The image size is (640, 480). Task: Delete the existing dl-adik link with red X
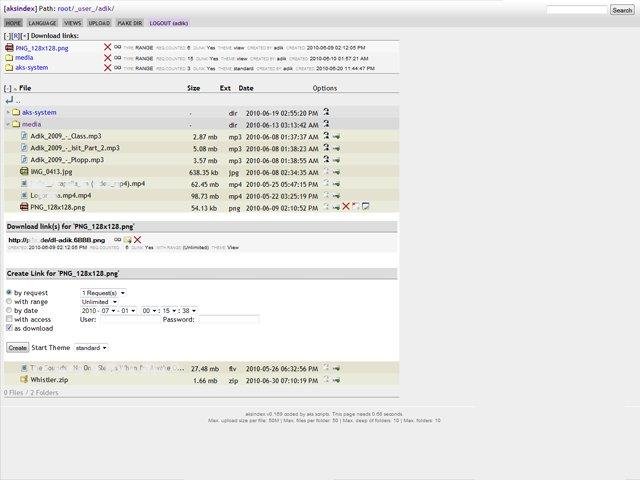(x=138, y=240)
